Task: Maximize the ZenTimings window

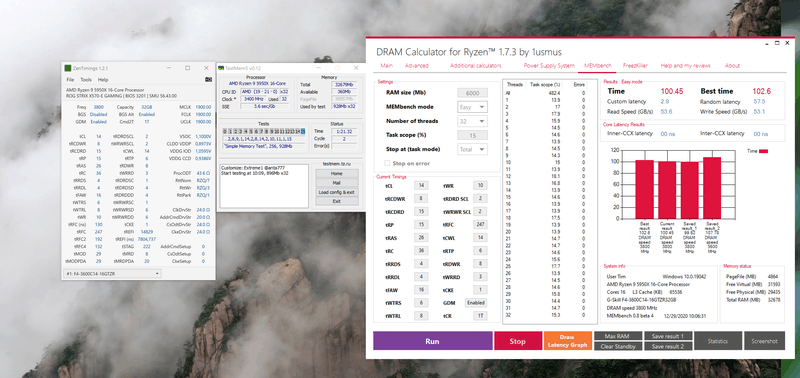Action: [187, 68]
